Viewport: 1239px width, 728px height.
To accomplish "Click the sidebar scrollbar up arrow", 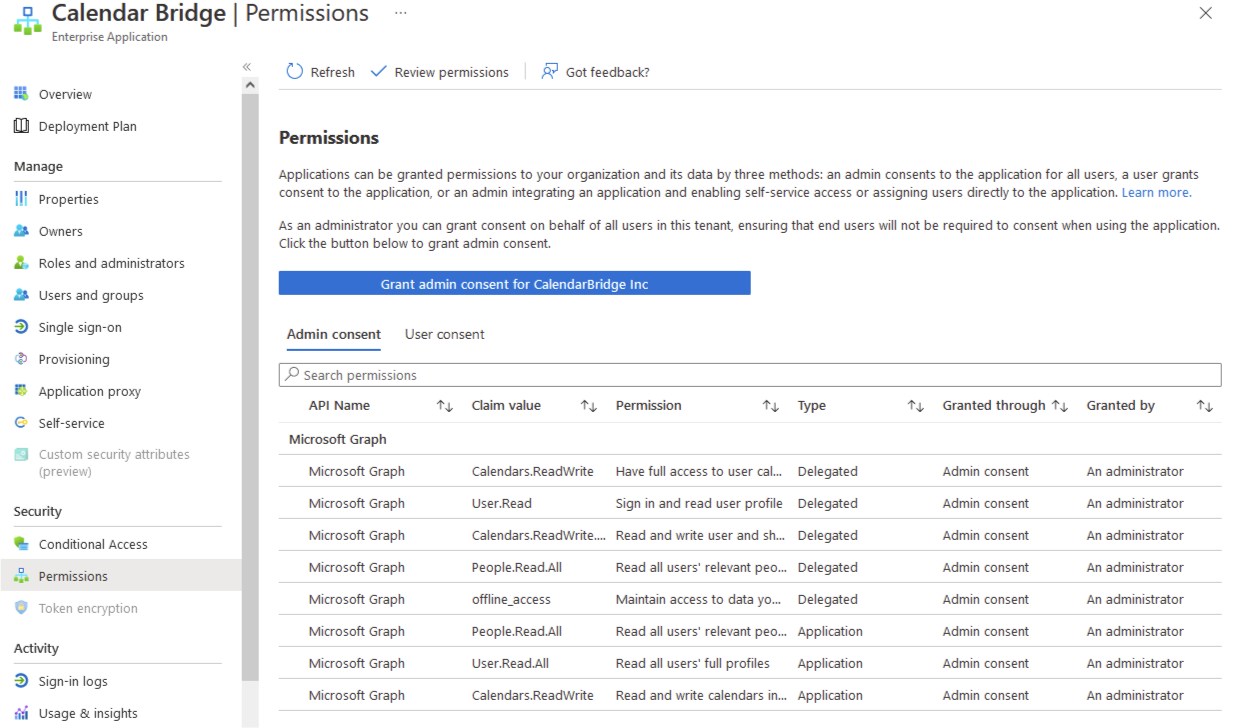I will 250,85.
